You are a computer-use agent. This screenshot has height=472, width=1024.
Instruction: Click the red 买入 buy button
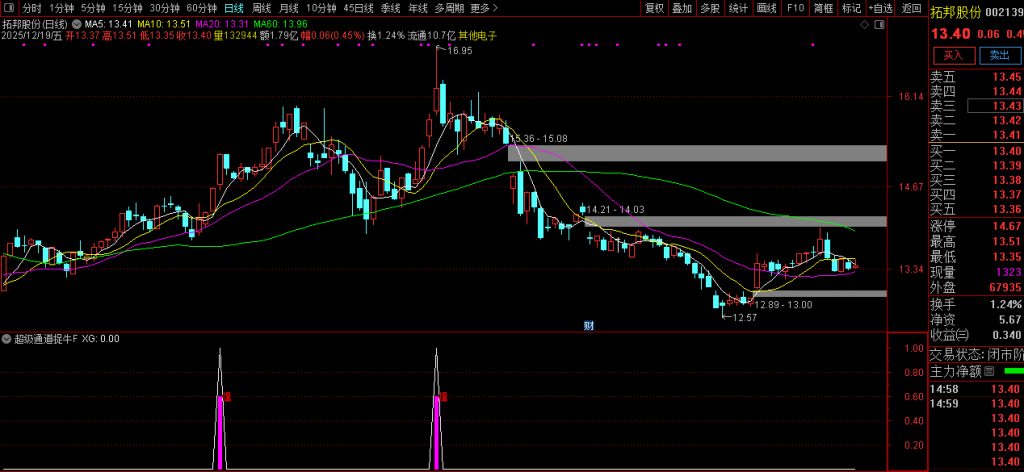953,56
